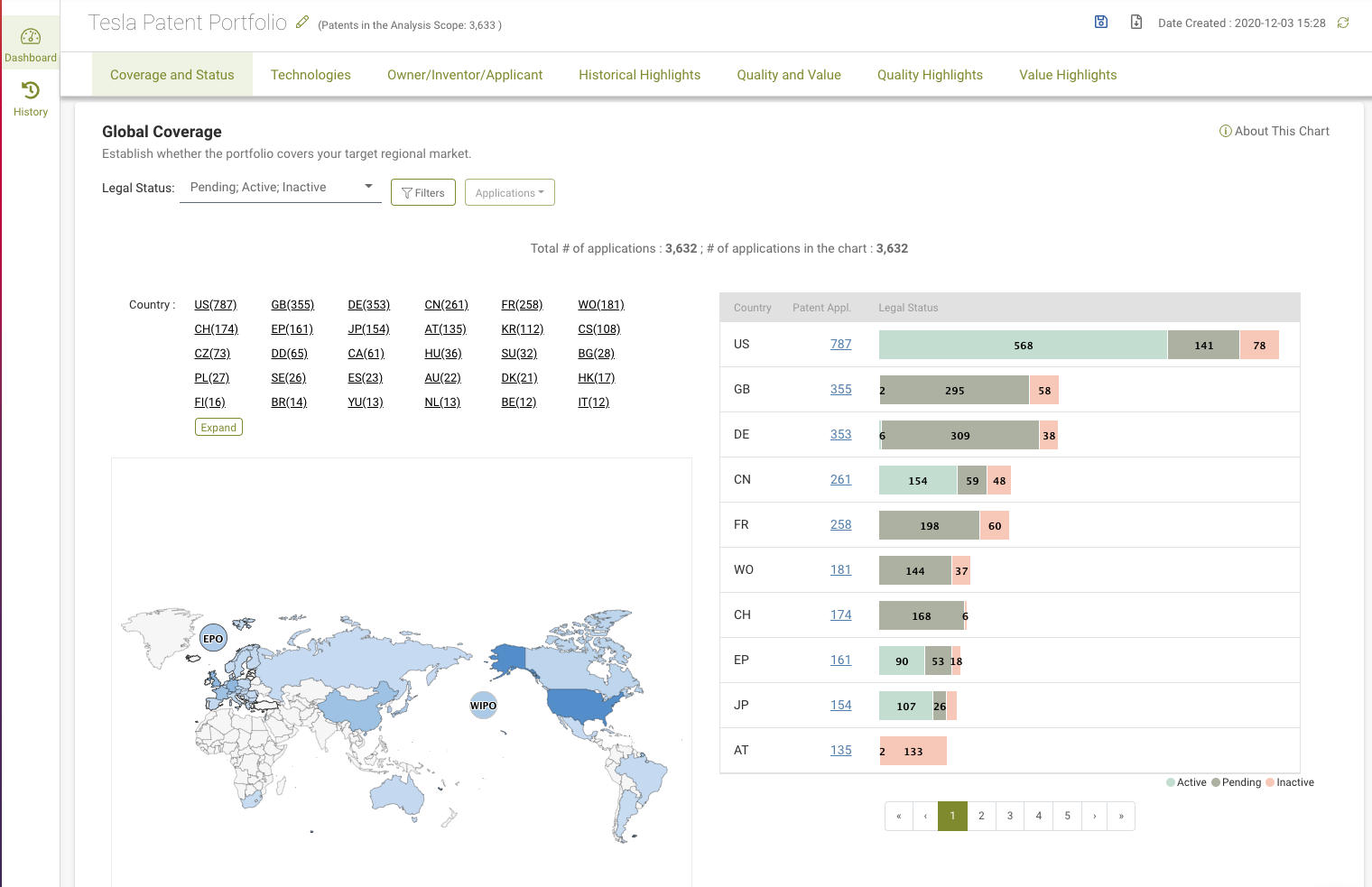
Task: Switch to the Coverage and Status tab
Action: tap(172, 75)
